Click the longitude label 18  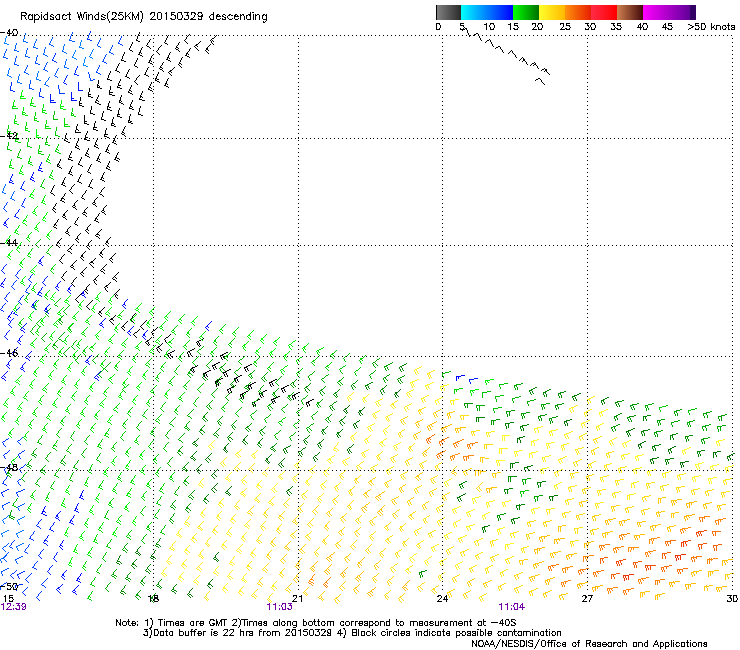pos(153,599)
